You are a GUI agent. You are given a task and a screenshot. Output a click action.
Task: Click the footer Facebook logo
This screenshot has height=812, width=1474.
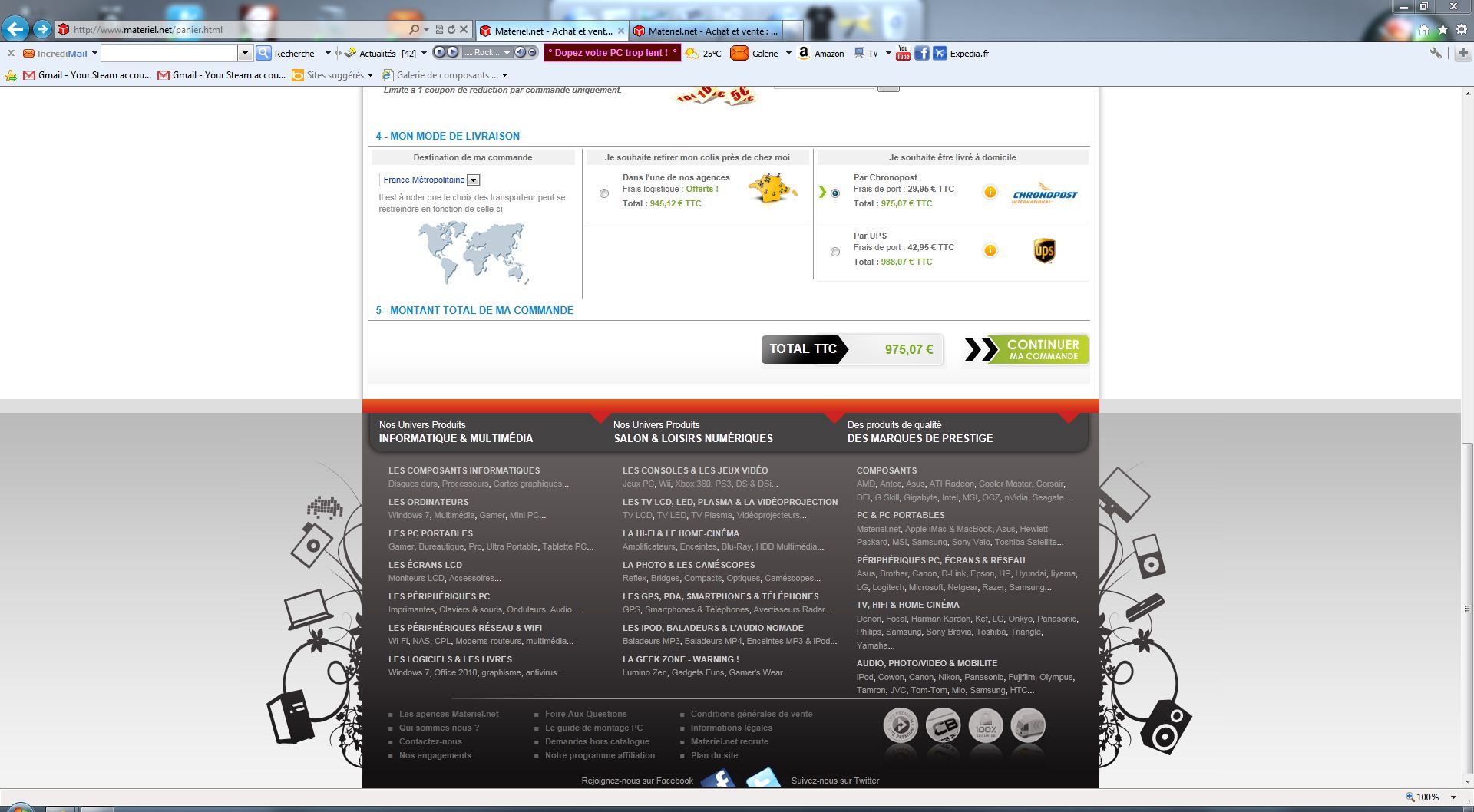[x=719, y=778]
